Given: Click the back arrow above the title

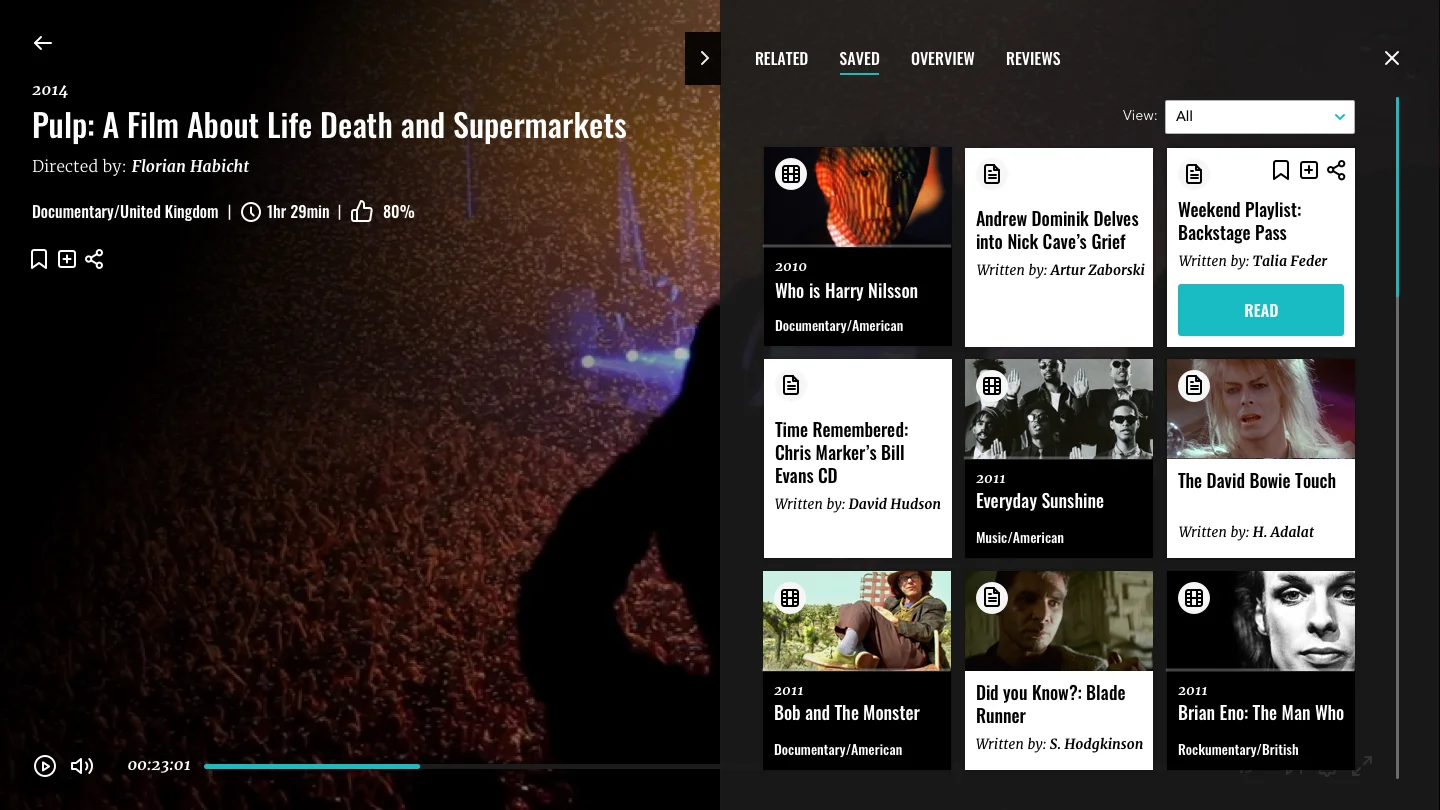Looking at the screenshot, I should 42,43.
